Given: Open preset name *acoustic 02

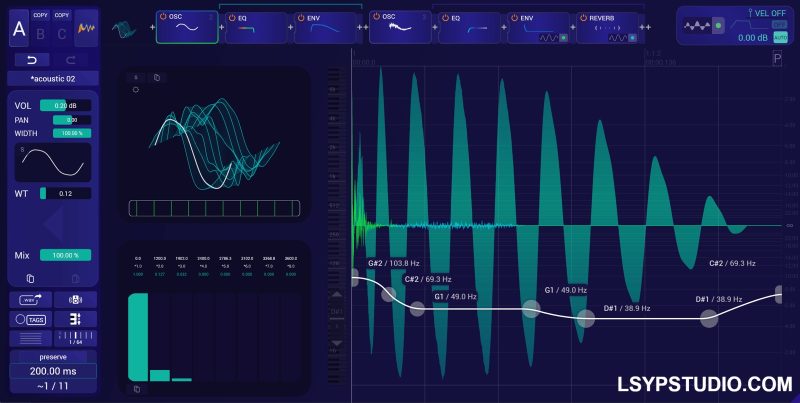Looking at the screenshot, I should pyautogui.click(x=53, y=79).
